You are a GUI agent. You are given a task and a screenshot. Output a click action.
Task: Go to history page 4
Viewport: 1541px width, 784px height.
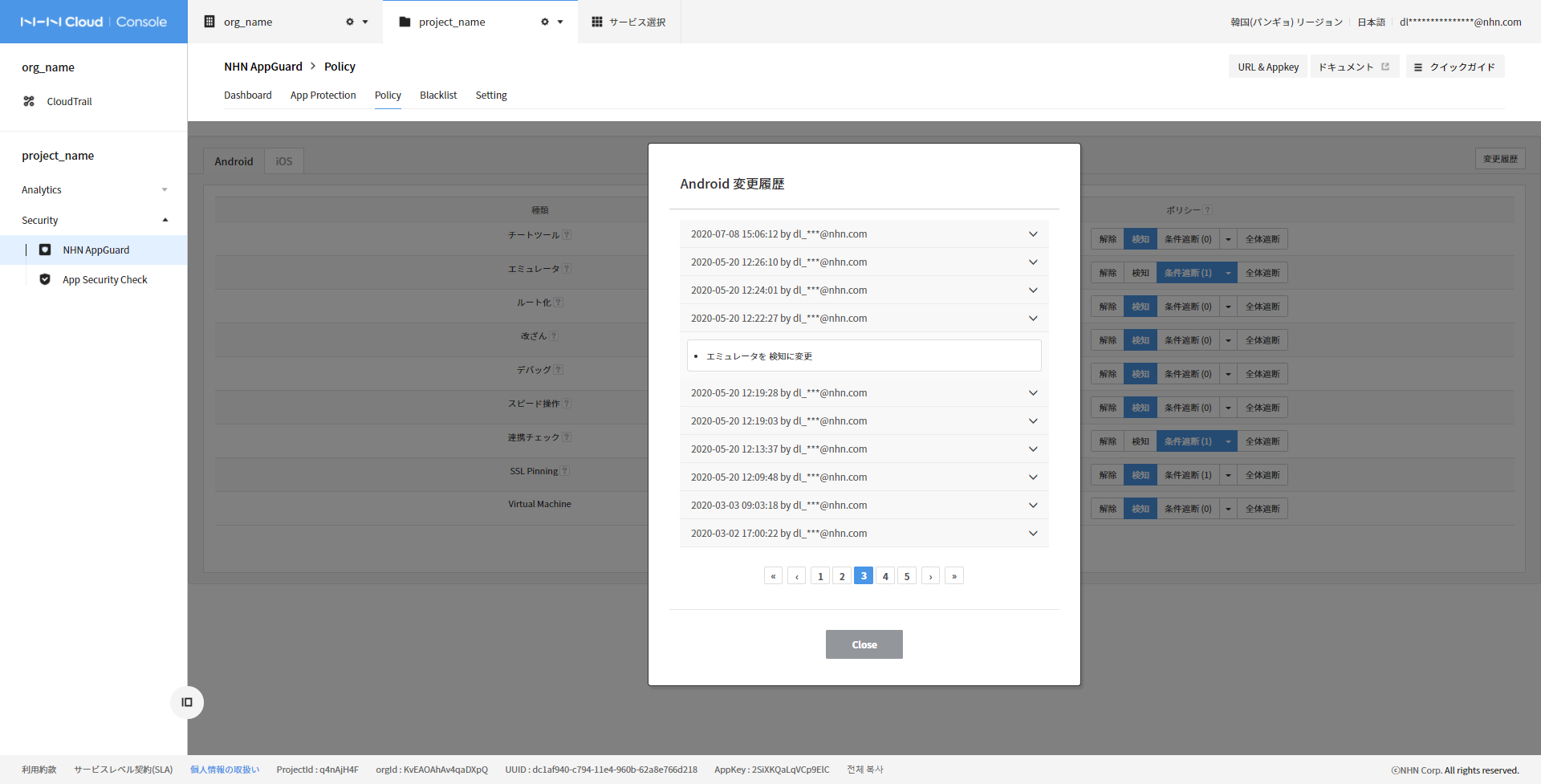pos(885,576)
